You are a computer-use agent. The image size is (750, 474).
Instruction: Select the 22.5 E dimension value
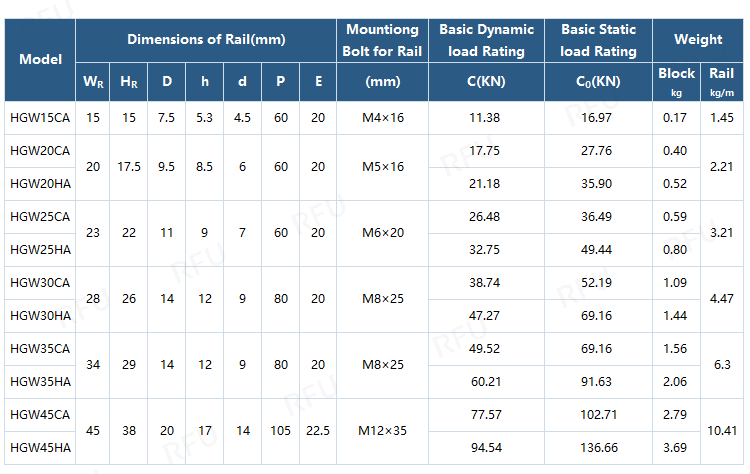click(318, 431)
